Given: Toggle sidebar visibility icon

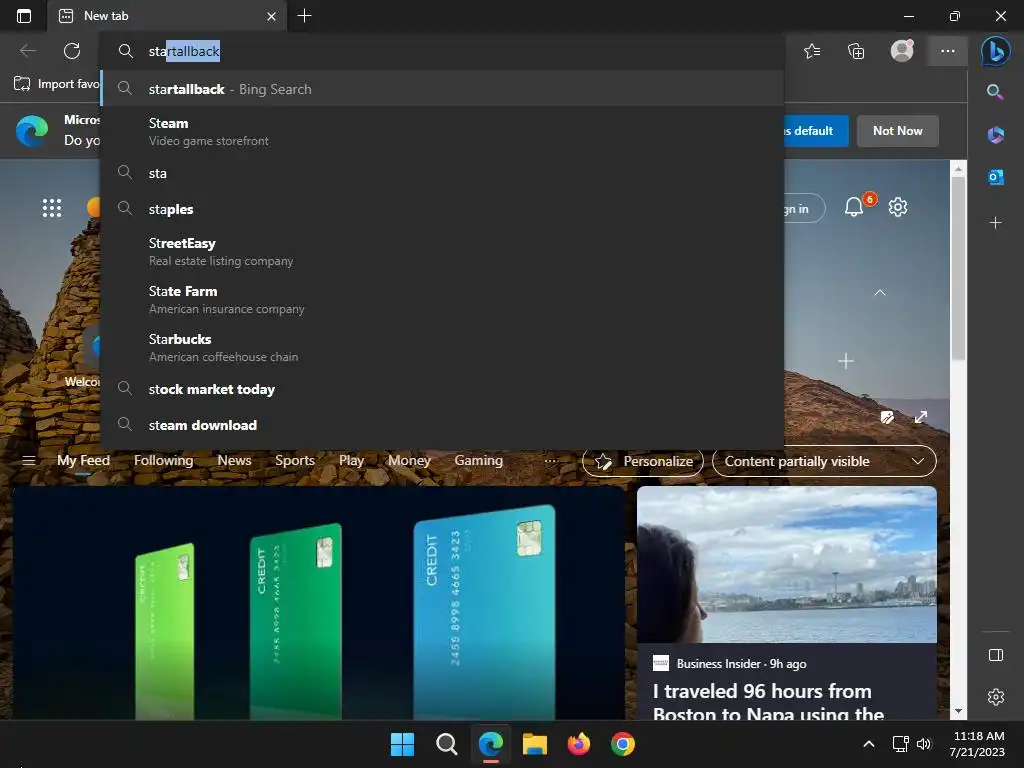Looking at the screenshot, I should click(996, 655).
